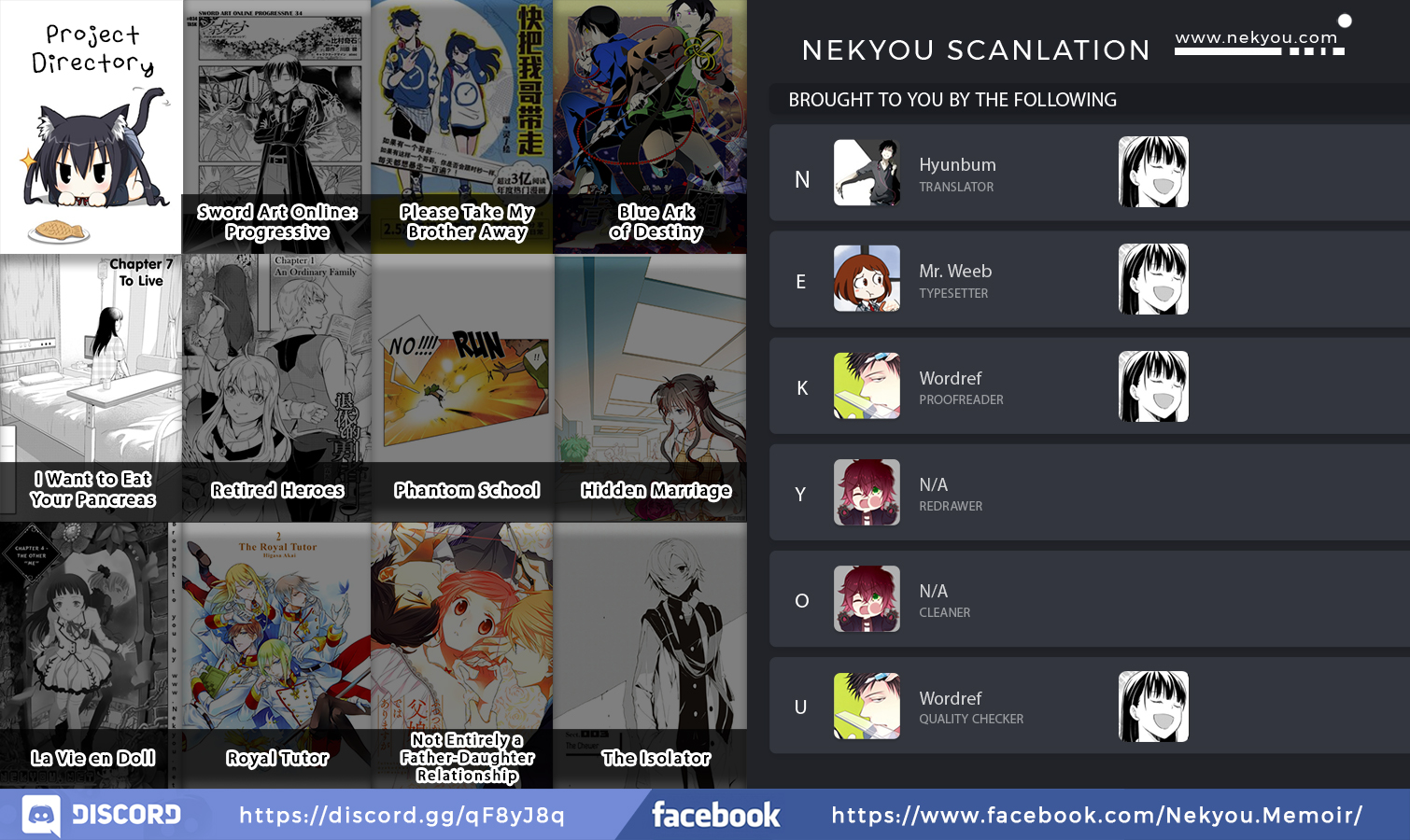Select I Want to Eat Your Pancreas
Viewport: 1410px width, 840px height.
92,388
